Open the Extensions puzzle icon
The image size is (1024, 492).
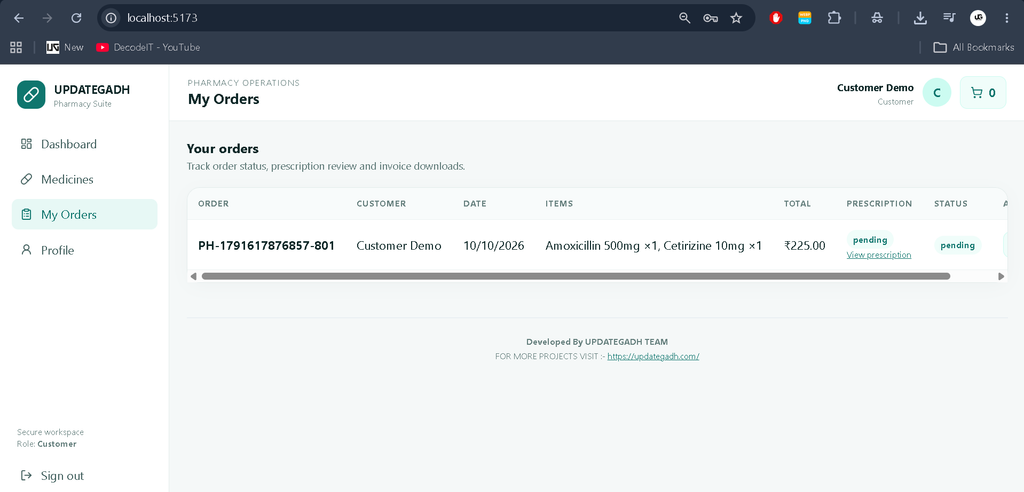(834, 18)
